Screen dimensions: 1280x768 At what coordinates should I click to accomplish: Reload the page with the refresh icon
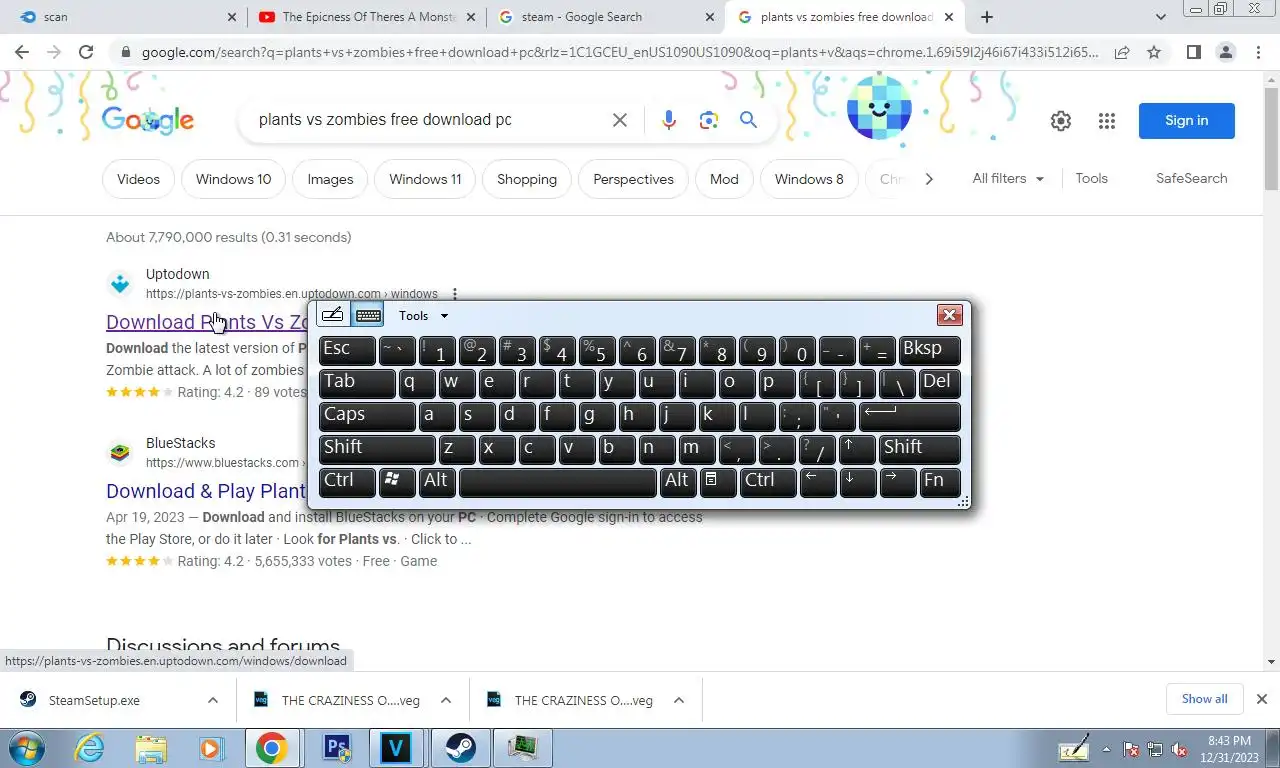pyautogui.click(x=86, y=52)
